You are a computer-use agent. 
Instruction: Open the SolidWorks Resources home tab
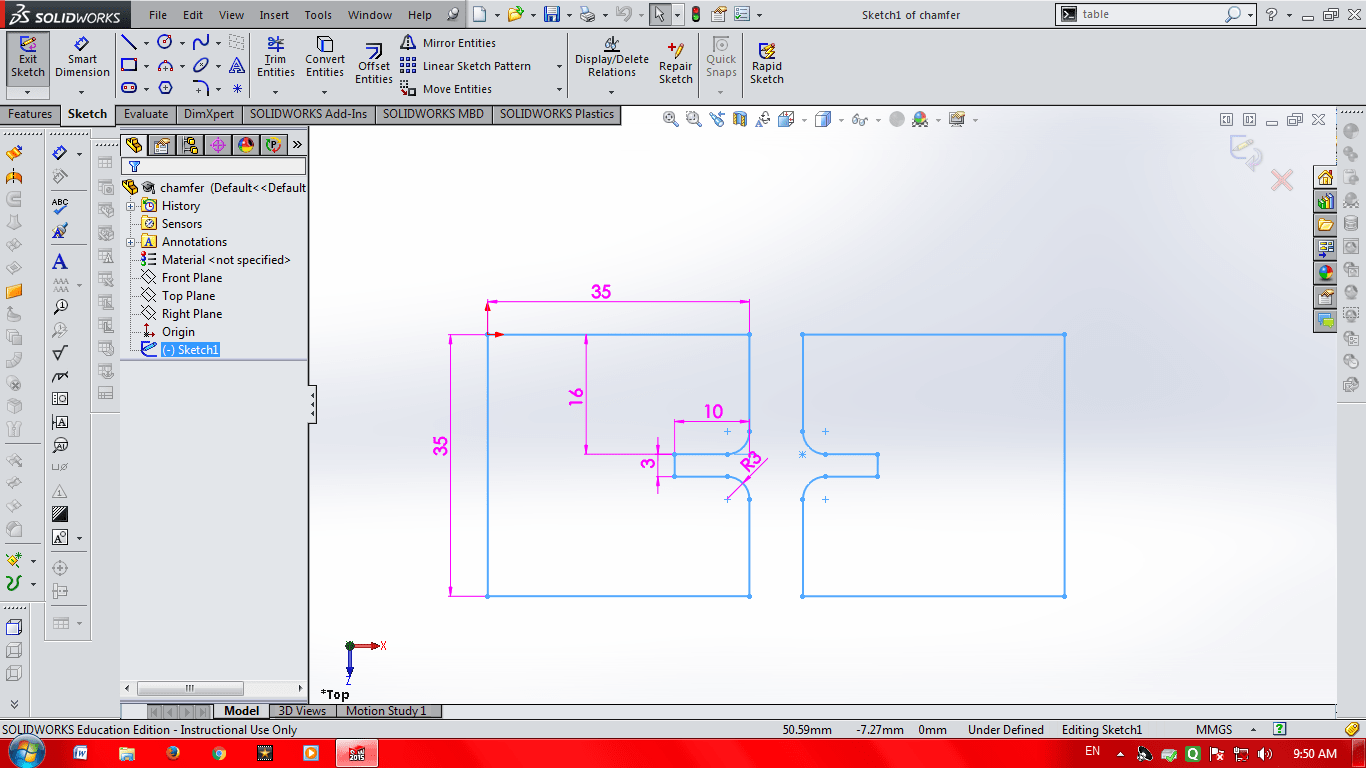pos(1325,177)
